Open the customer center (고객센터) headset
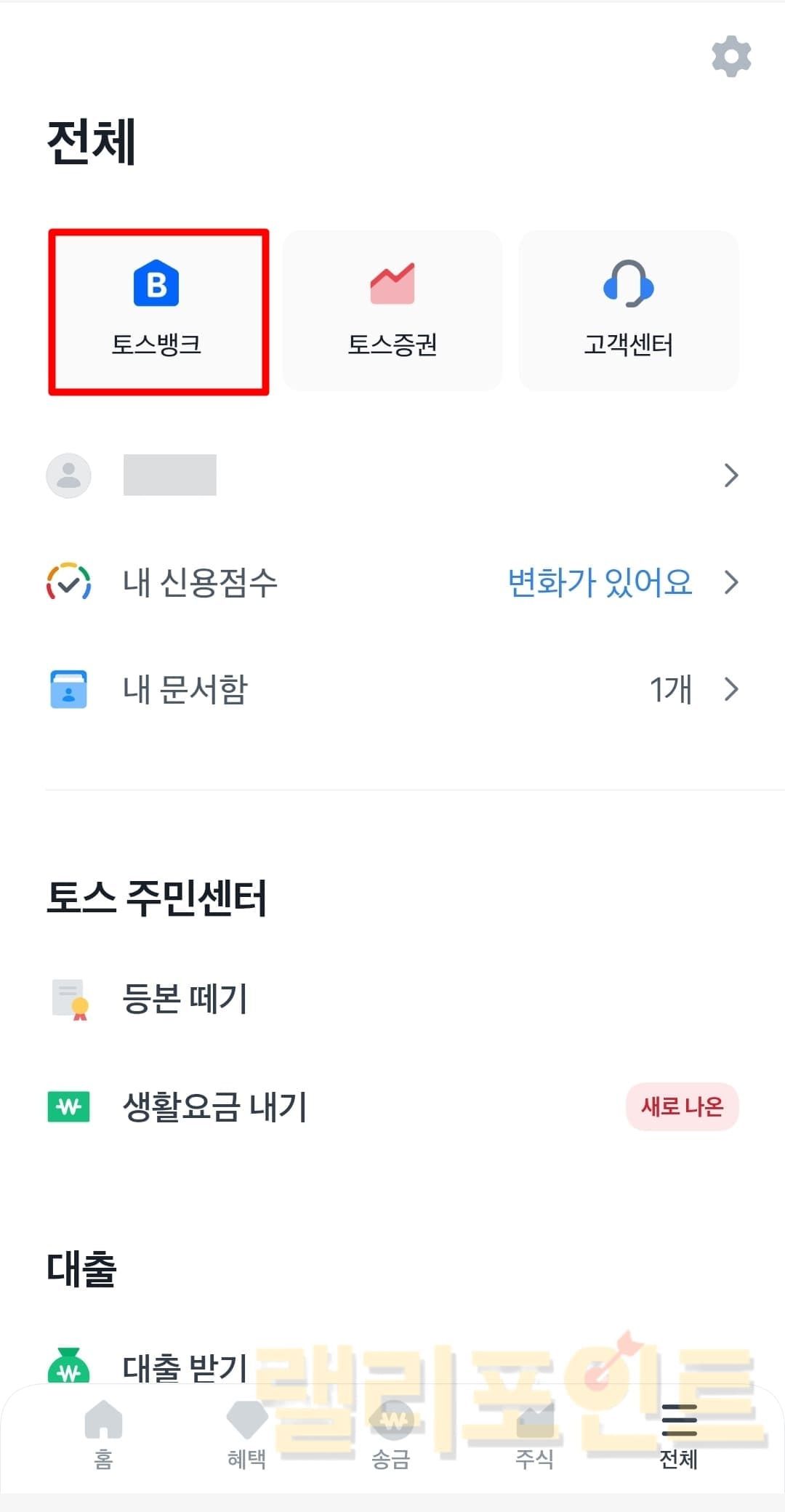Viewport: 785px width, 1512px height. tap(629, 283)
